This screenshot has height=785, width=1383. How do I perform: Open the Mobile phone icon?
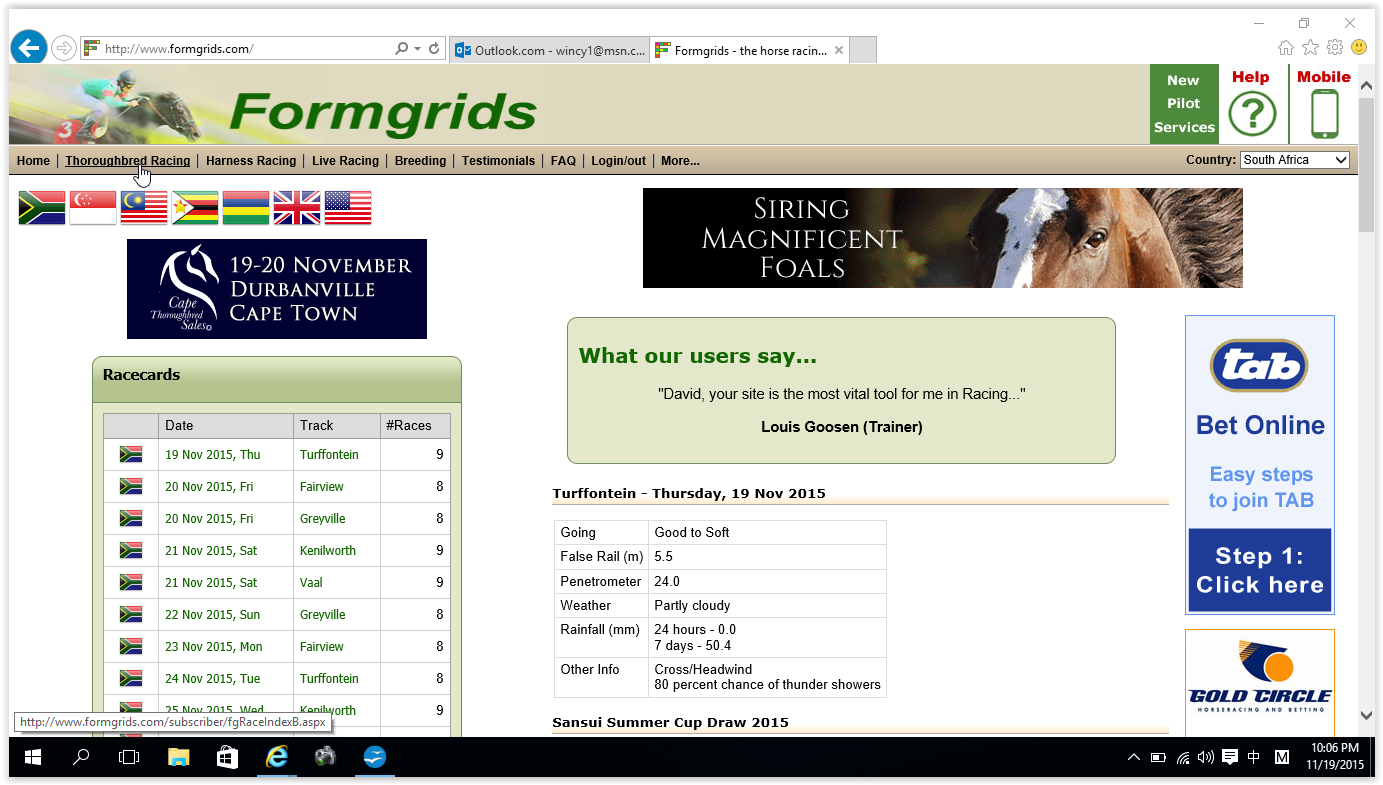(1324, 114)
